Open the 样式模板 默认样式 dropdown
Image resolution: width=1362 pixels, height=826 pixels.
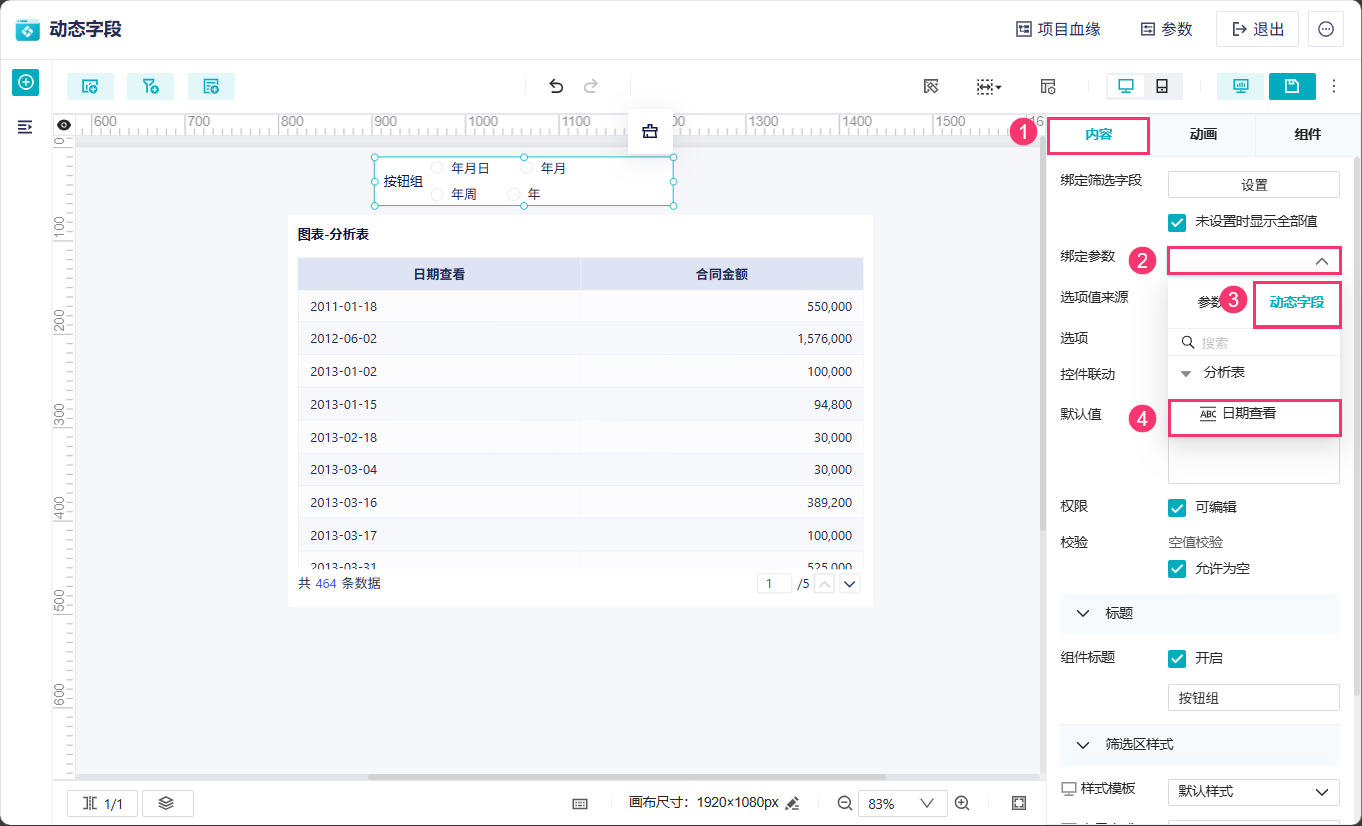pos(1254,791)
